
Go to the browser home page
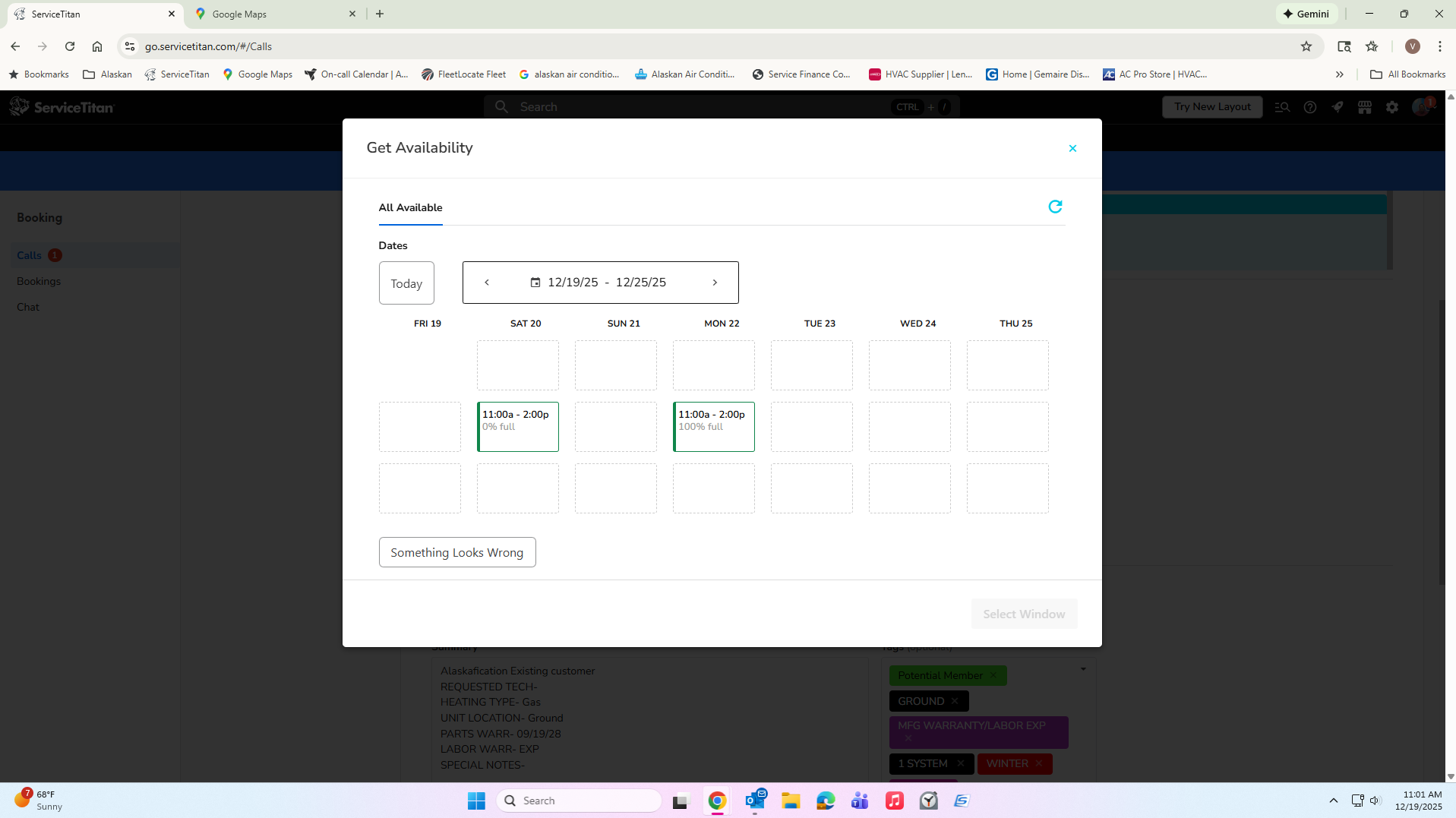click(97, 46)
